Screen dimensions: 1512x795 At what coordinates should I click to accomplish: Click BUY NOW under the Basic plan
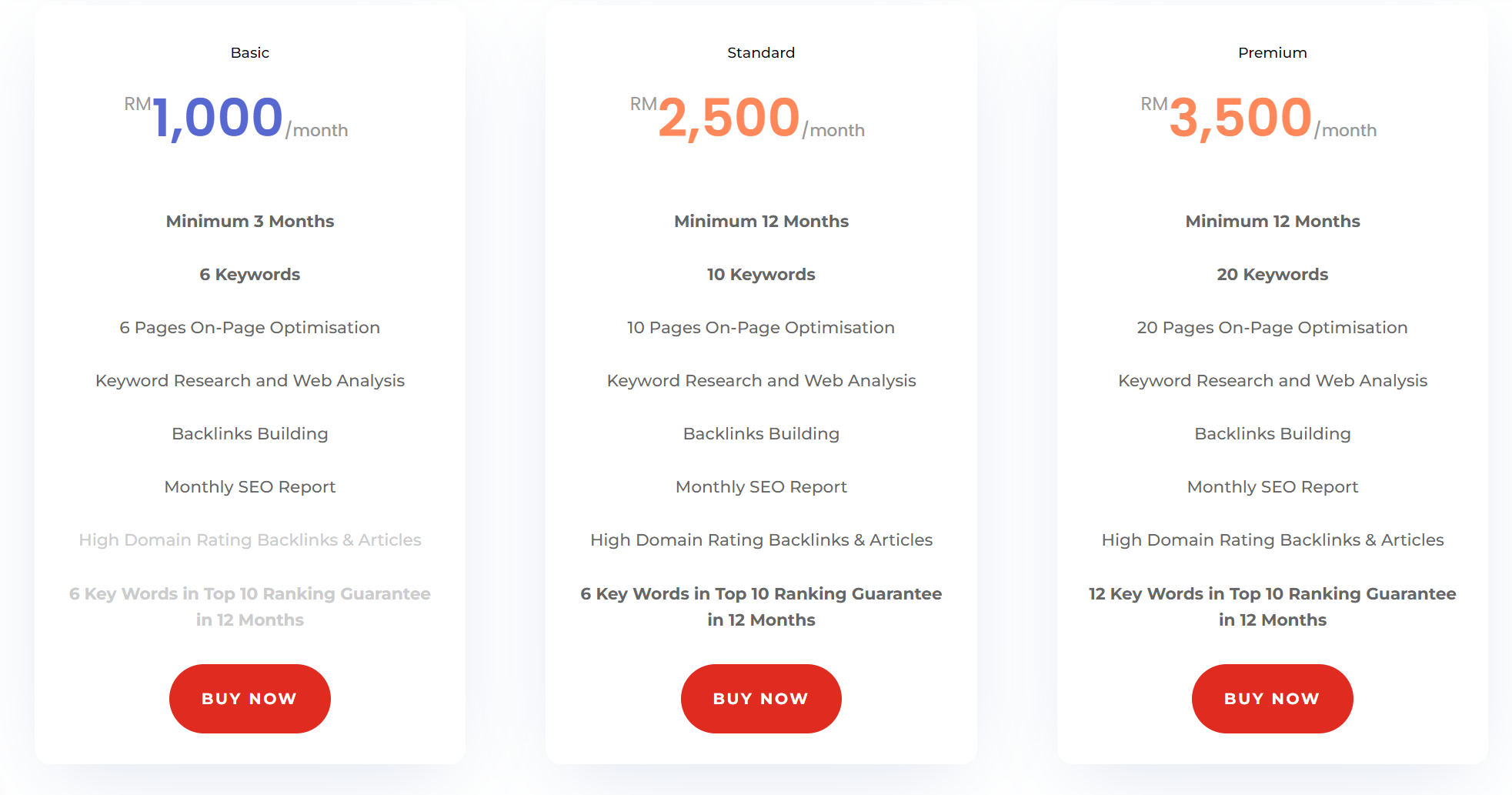tap(249, 698)
